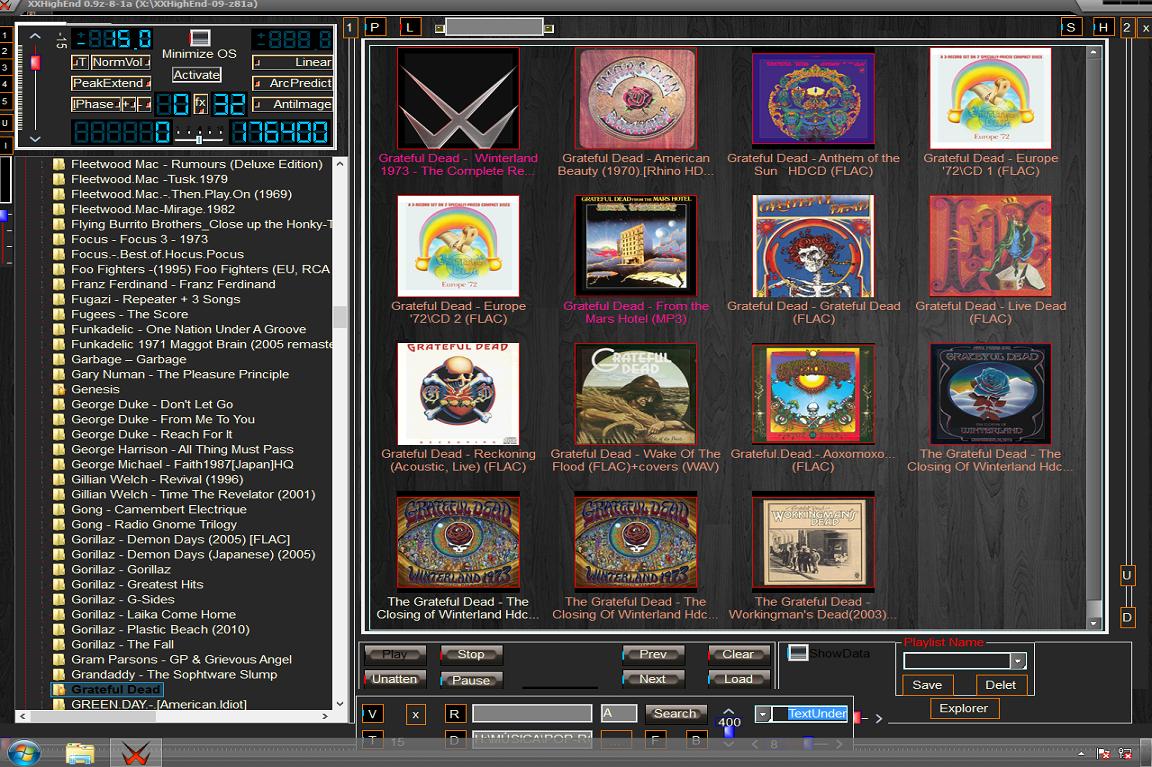Toggle the Phase option

96,104
